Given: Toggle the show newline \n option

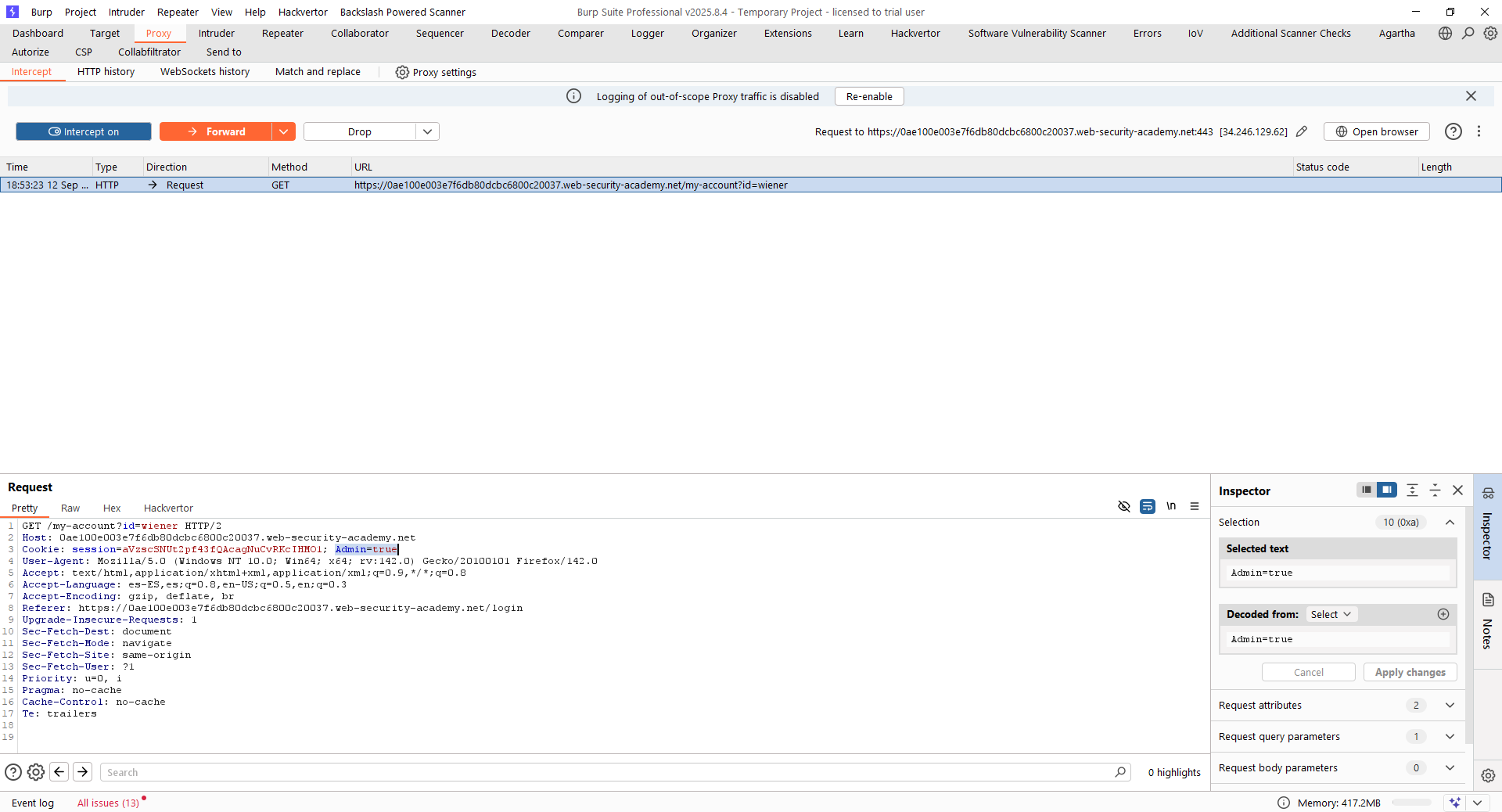Looking at the screenshot, I should (1171, 506).
